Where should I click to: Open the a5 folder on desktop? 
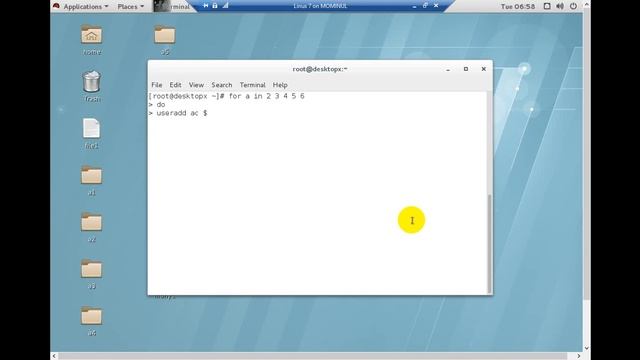click(x=165, y=35)
